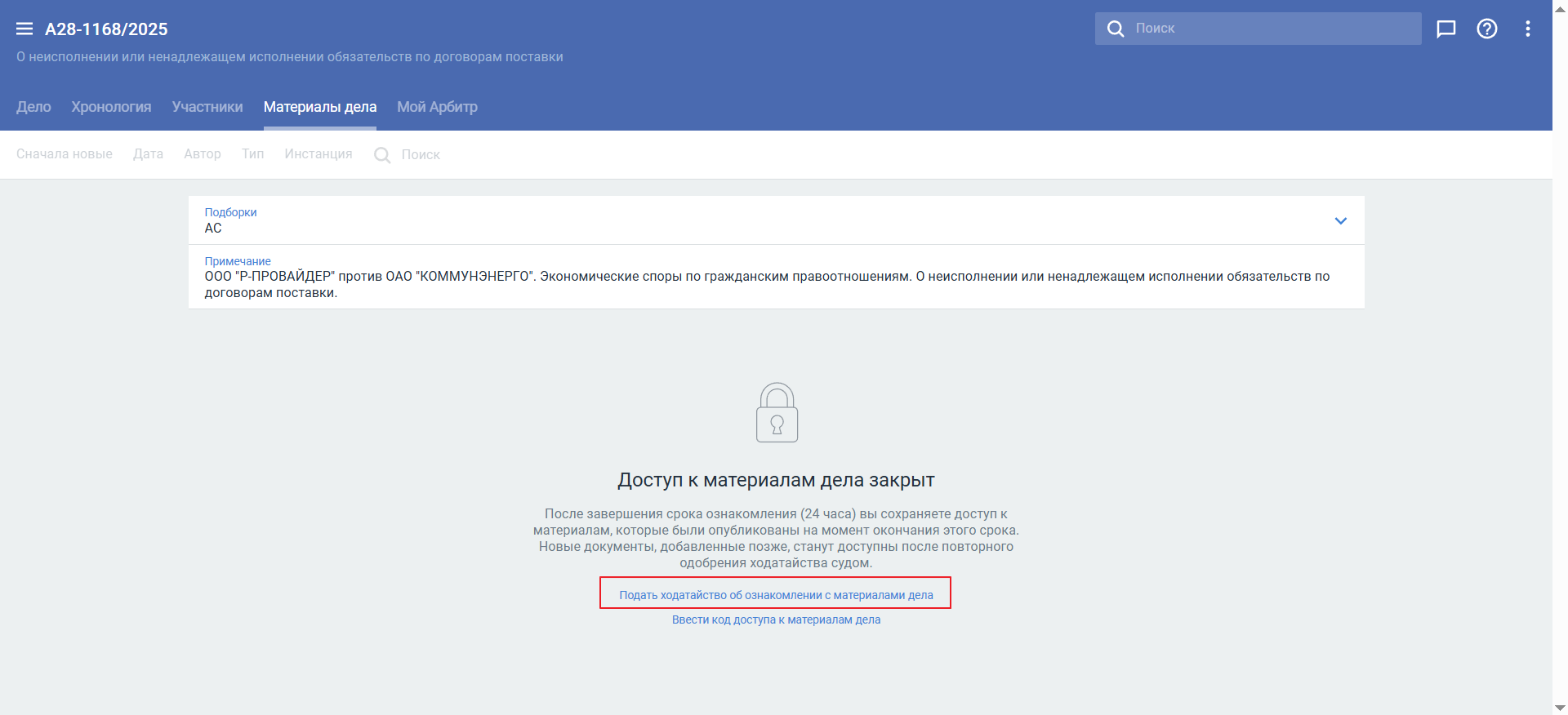This screenshot has width=1568, height=715.
Task: Click the chat messages icon
Action: pyautogui.click(x=1445, y=29)
